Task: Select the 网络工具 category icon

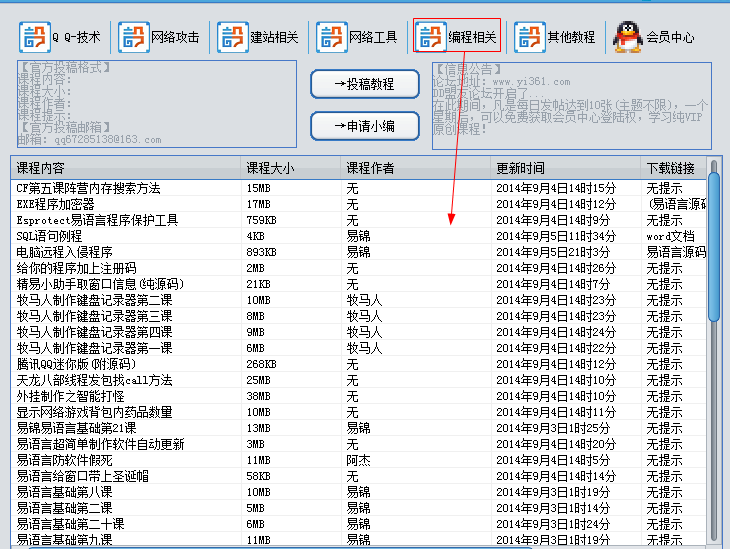Action: [x=332, y=37]
